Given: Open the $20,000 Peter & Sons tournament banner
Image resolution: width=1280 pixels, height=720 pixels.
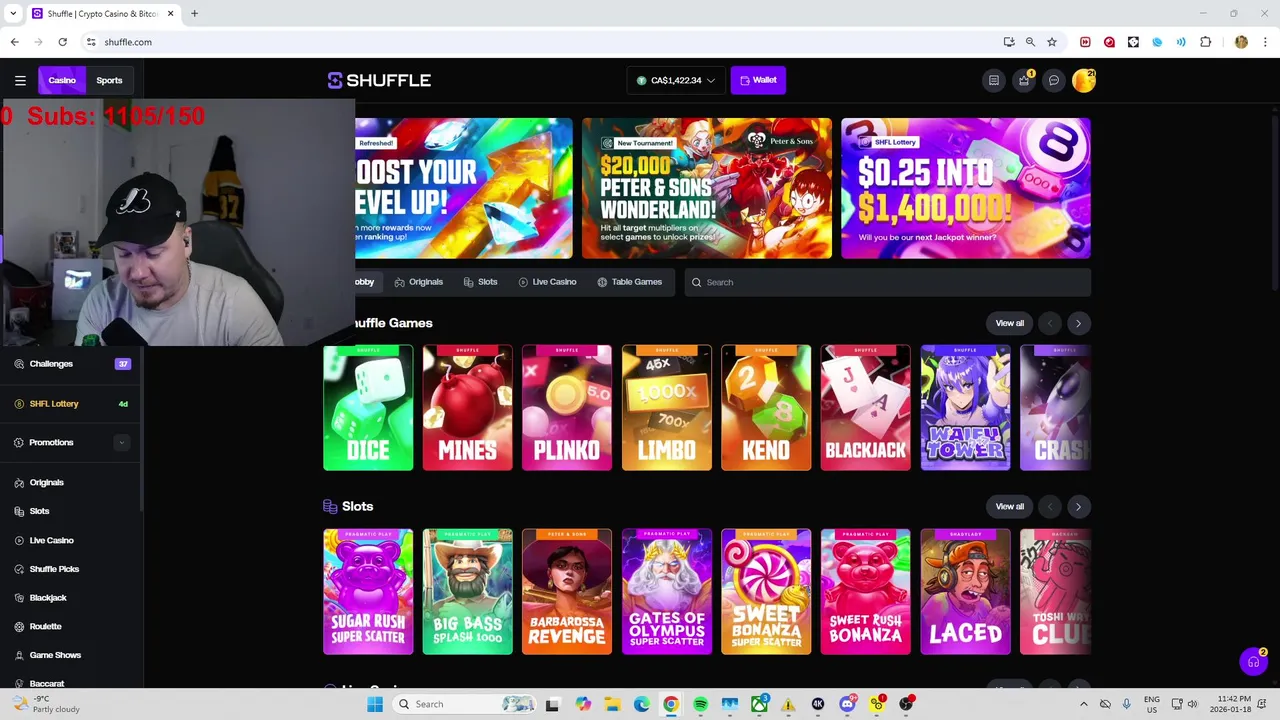Looking at the screenshot, I should pyautogui.click(x=707, y=188).
